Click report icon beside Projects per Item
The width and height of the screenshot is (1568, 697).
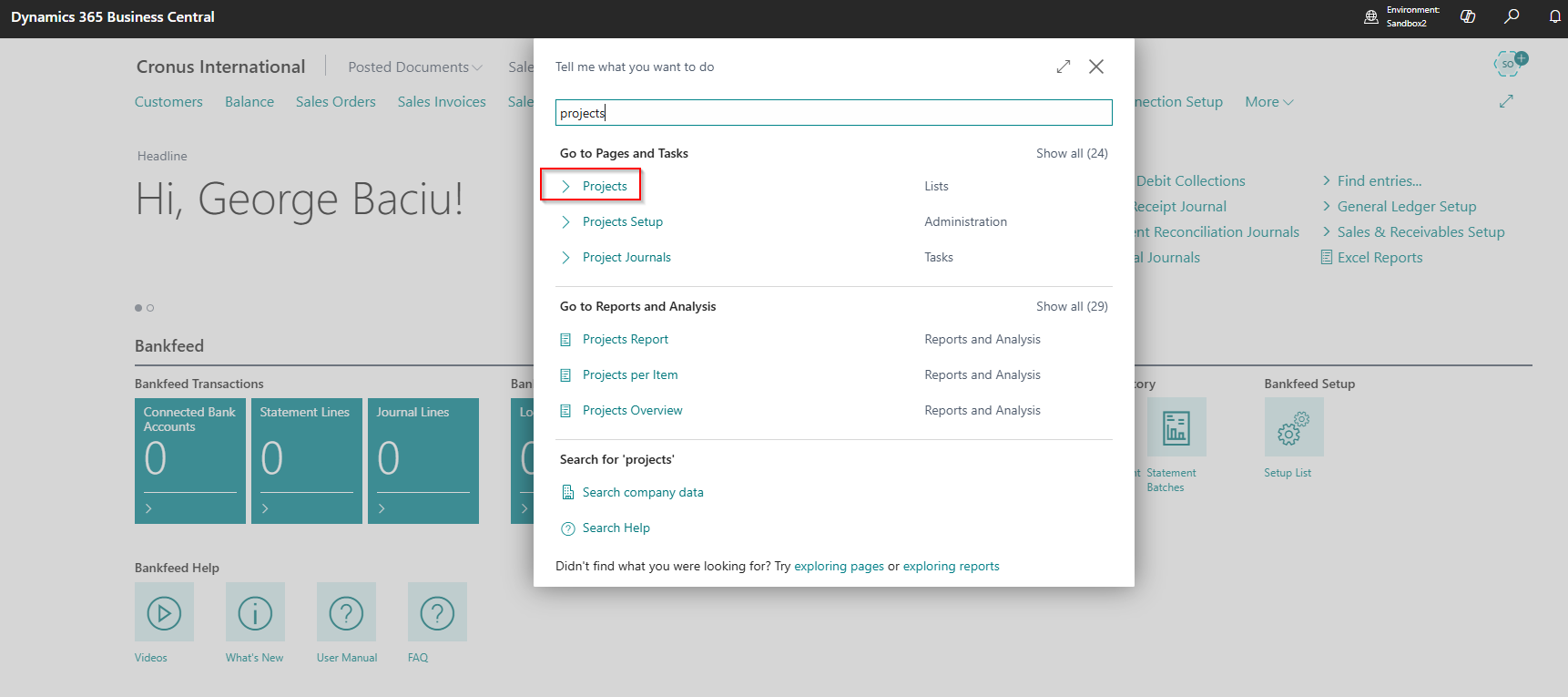click(565, 374)
